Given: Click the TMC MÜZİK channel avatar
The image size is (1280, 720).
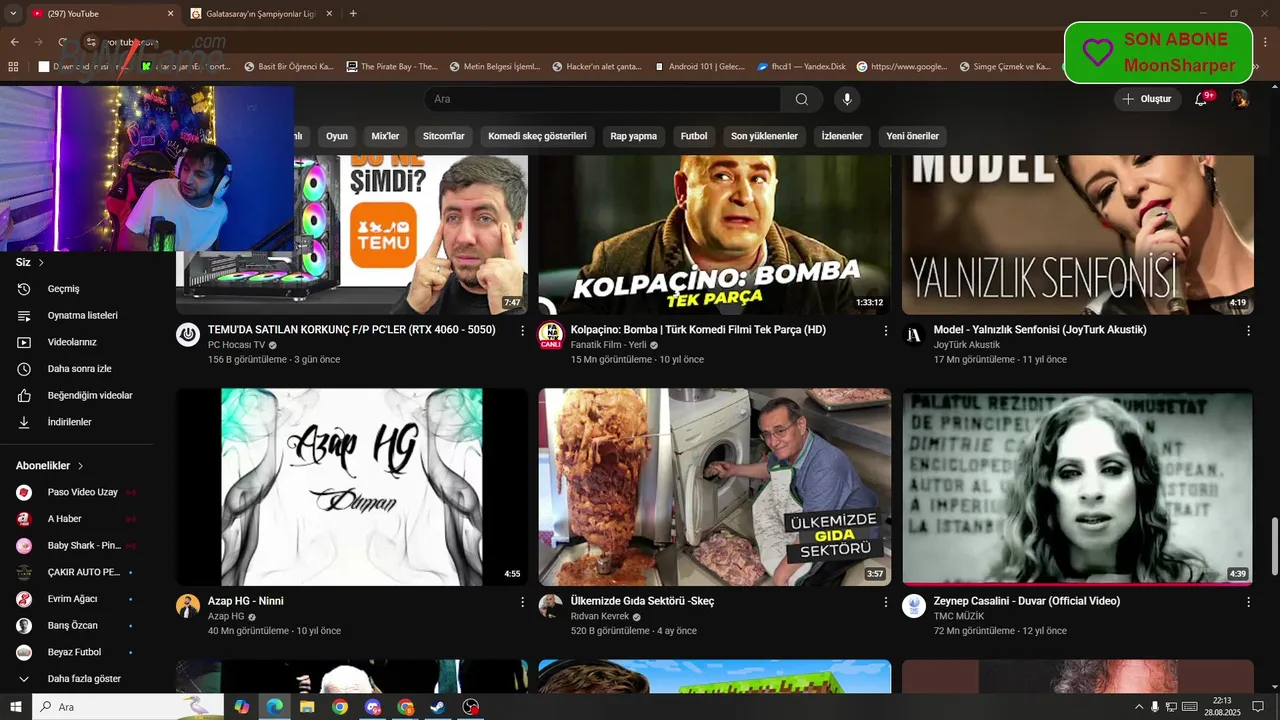Looking at the screenshot, I should [914, 606].
